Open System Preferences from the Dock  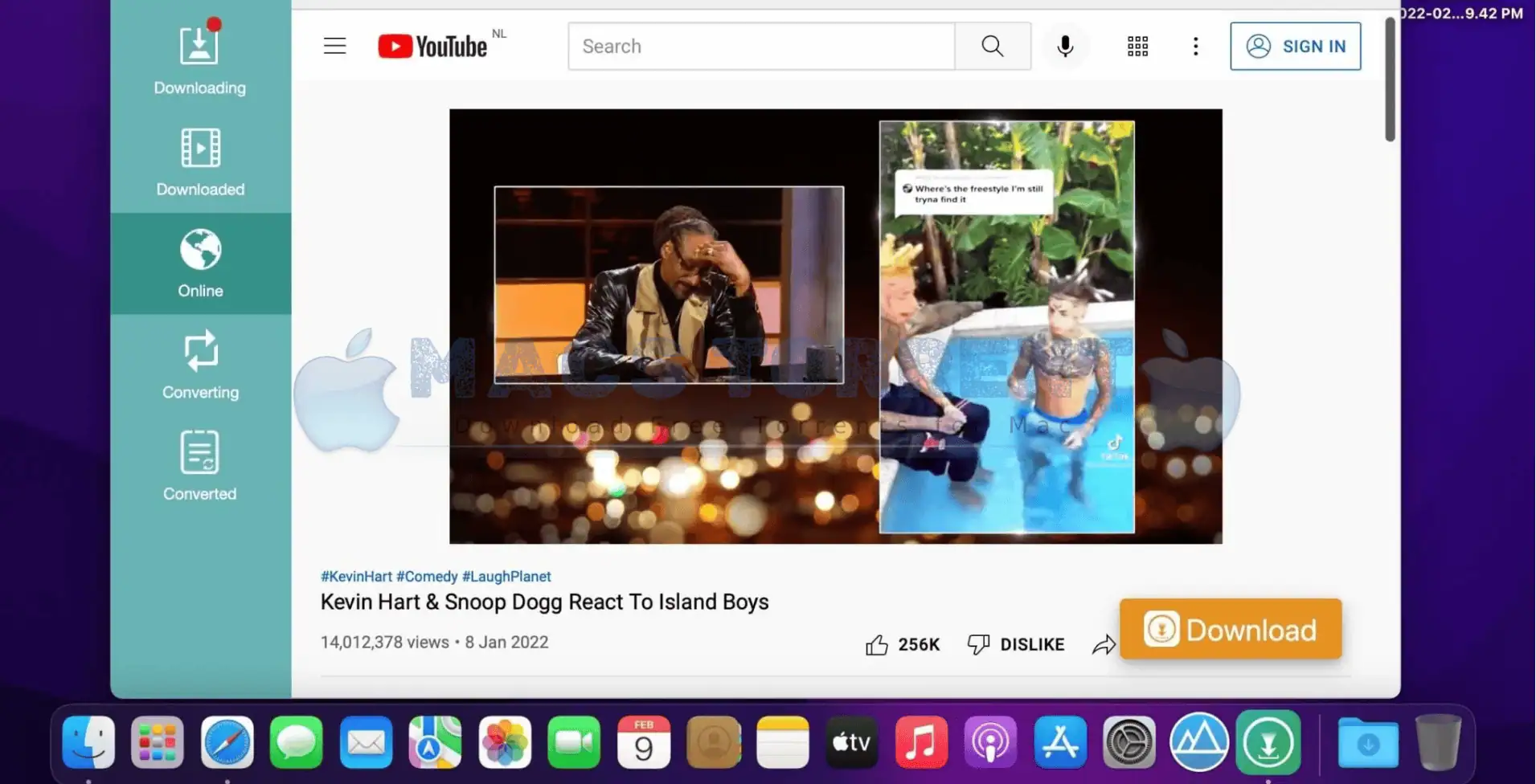tap(1129, 741)
